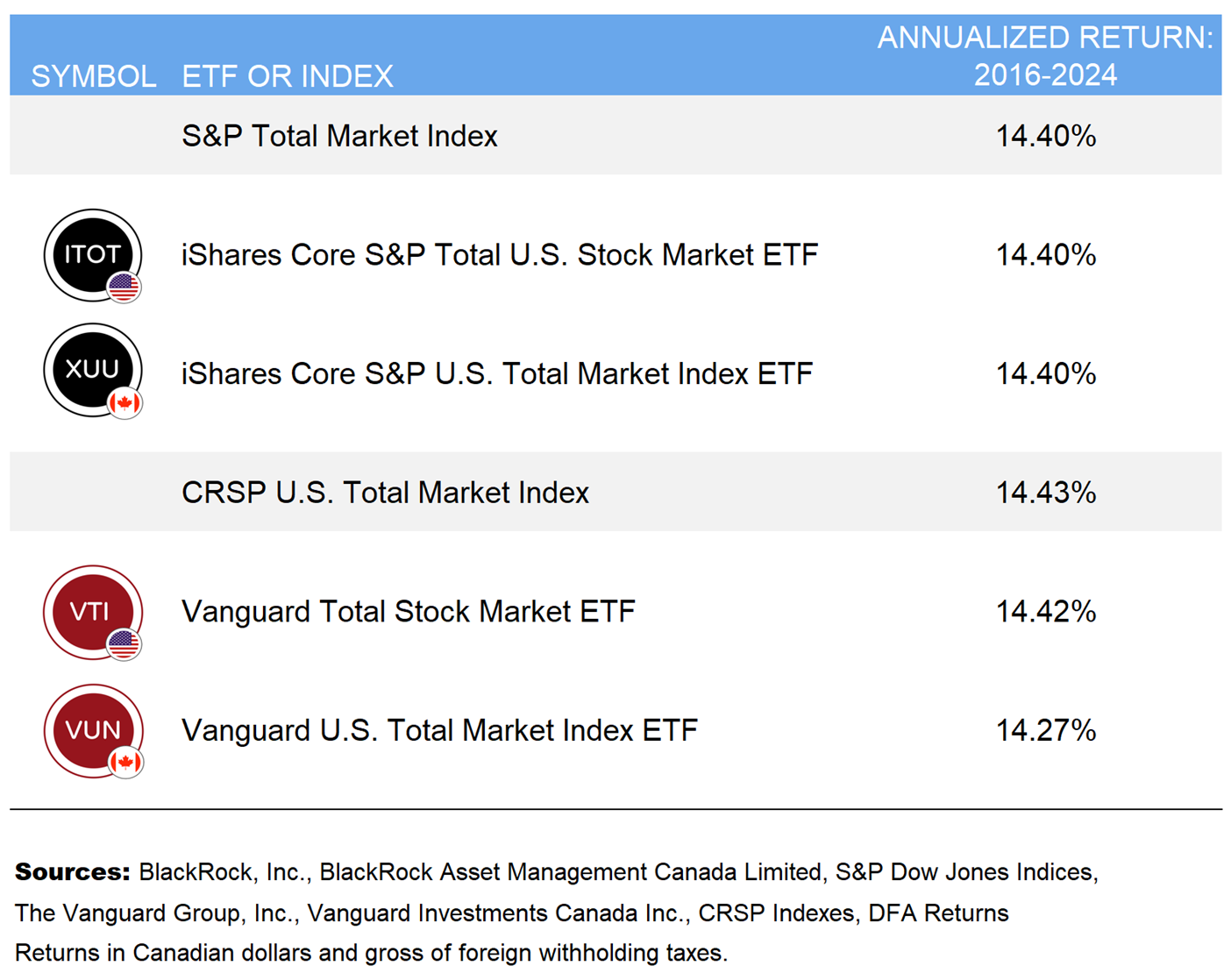Click the ETF OR INDEX column header
The image size is (1231, 980).
point(287,76)
